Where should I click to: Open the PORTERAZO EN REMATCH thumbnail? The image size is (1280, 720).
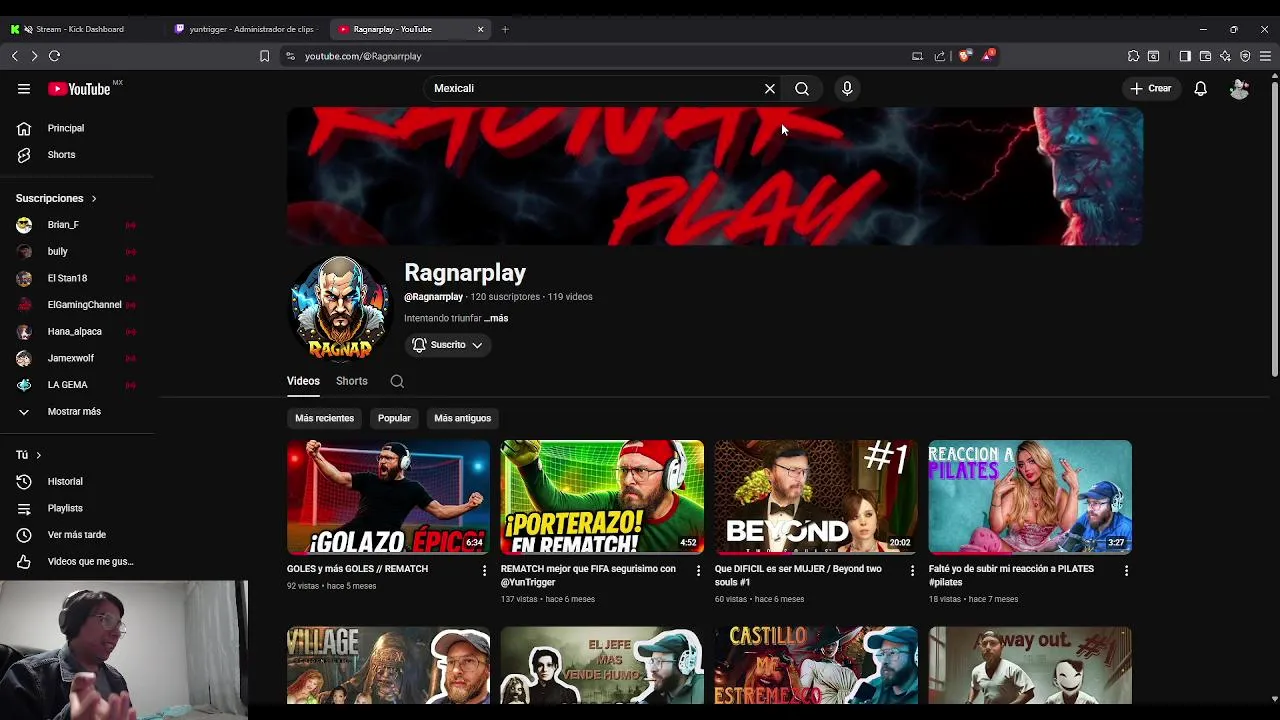click(602, 497)
